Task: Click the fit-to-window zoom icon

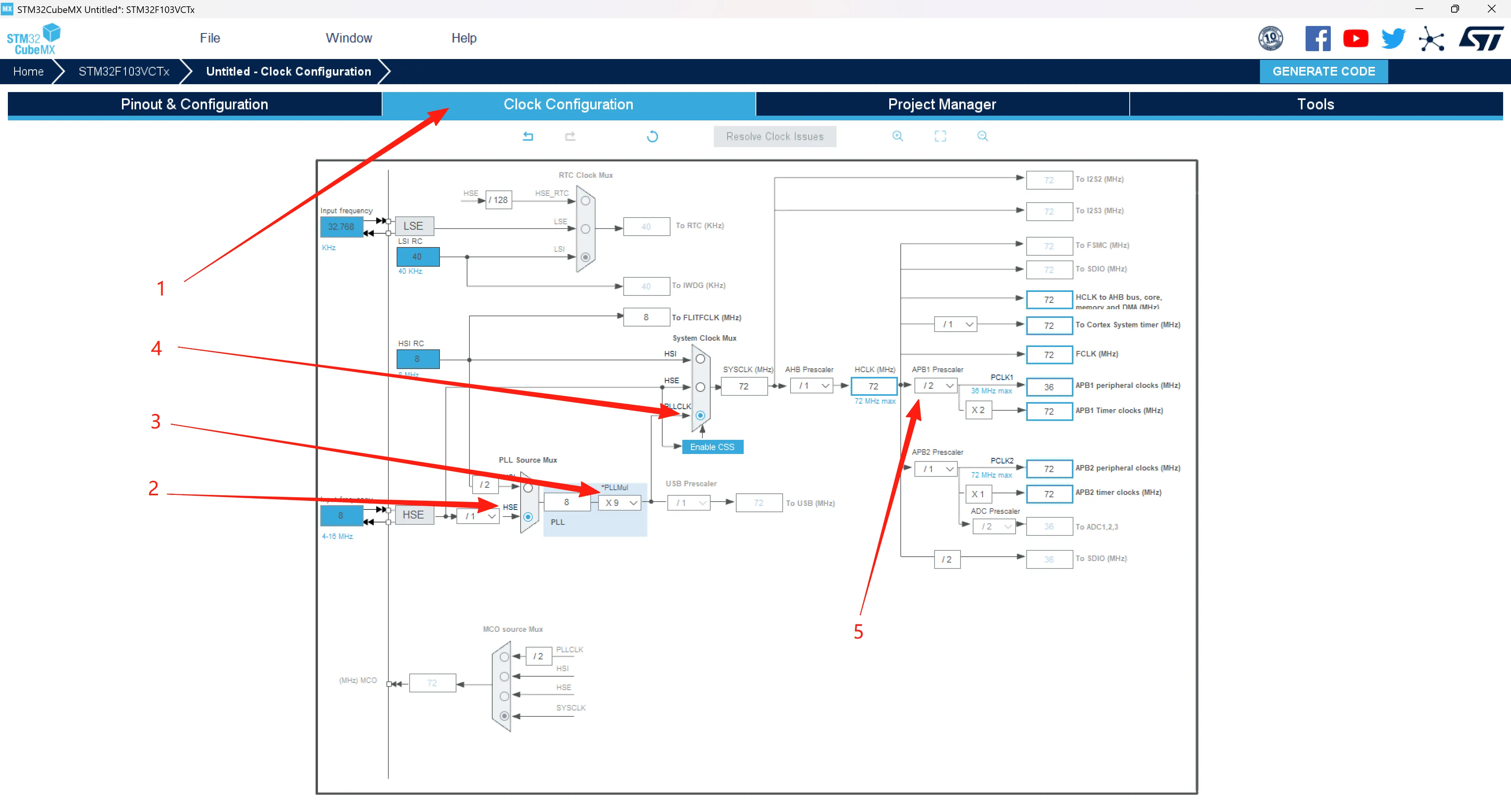Action: click(x=940, y=136)
